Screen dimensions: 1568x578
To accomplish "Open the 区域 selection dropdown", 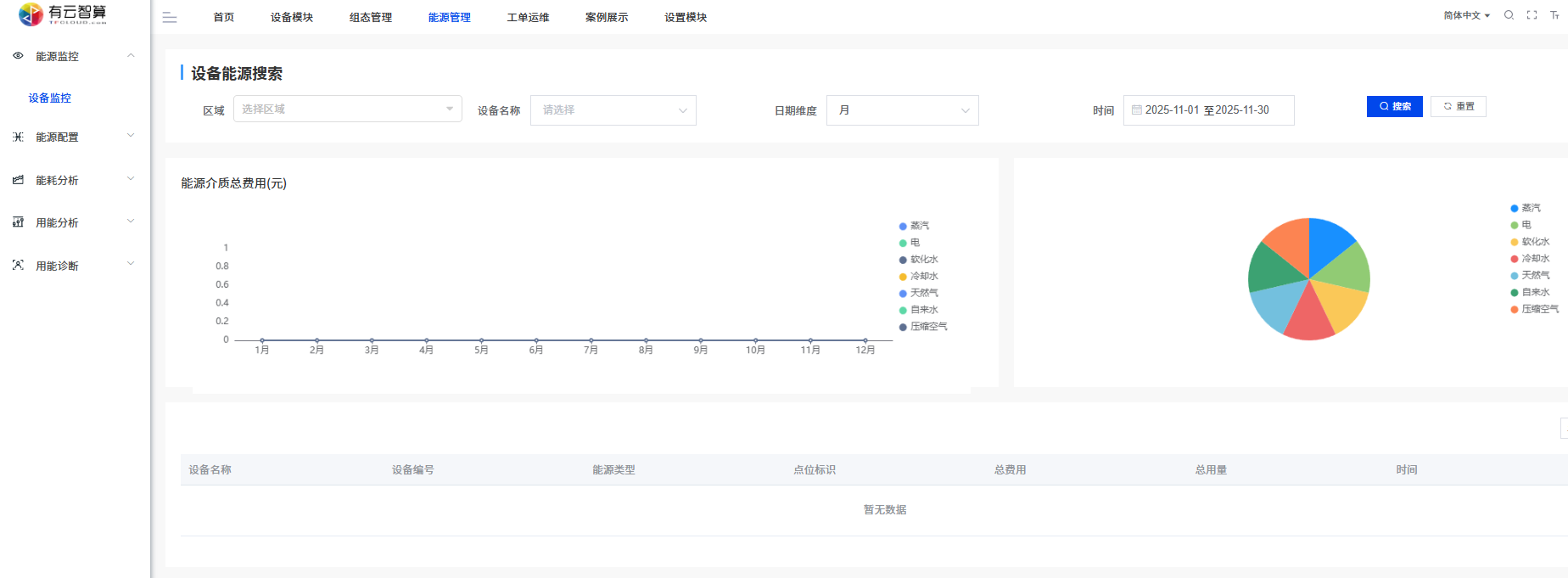I will 347,109.
